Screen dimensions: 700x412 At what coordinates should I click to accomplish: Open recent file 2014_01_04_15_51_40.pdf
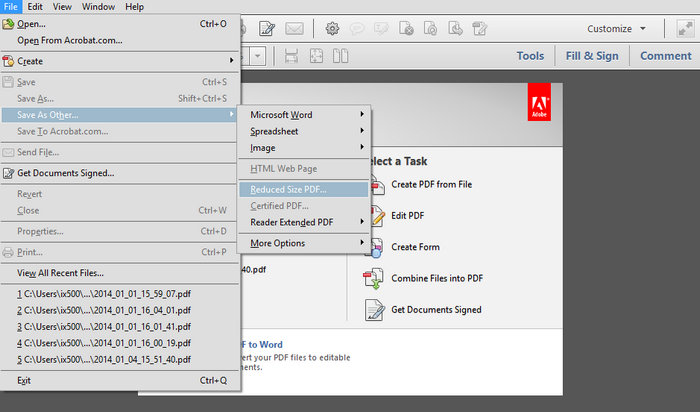coord(120,359)
